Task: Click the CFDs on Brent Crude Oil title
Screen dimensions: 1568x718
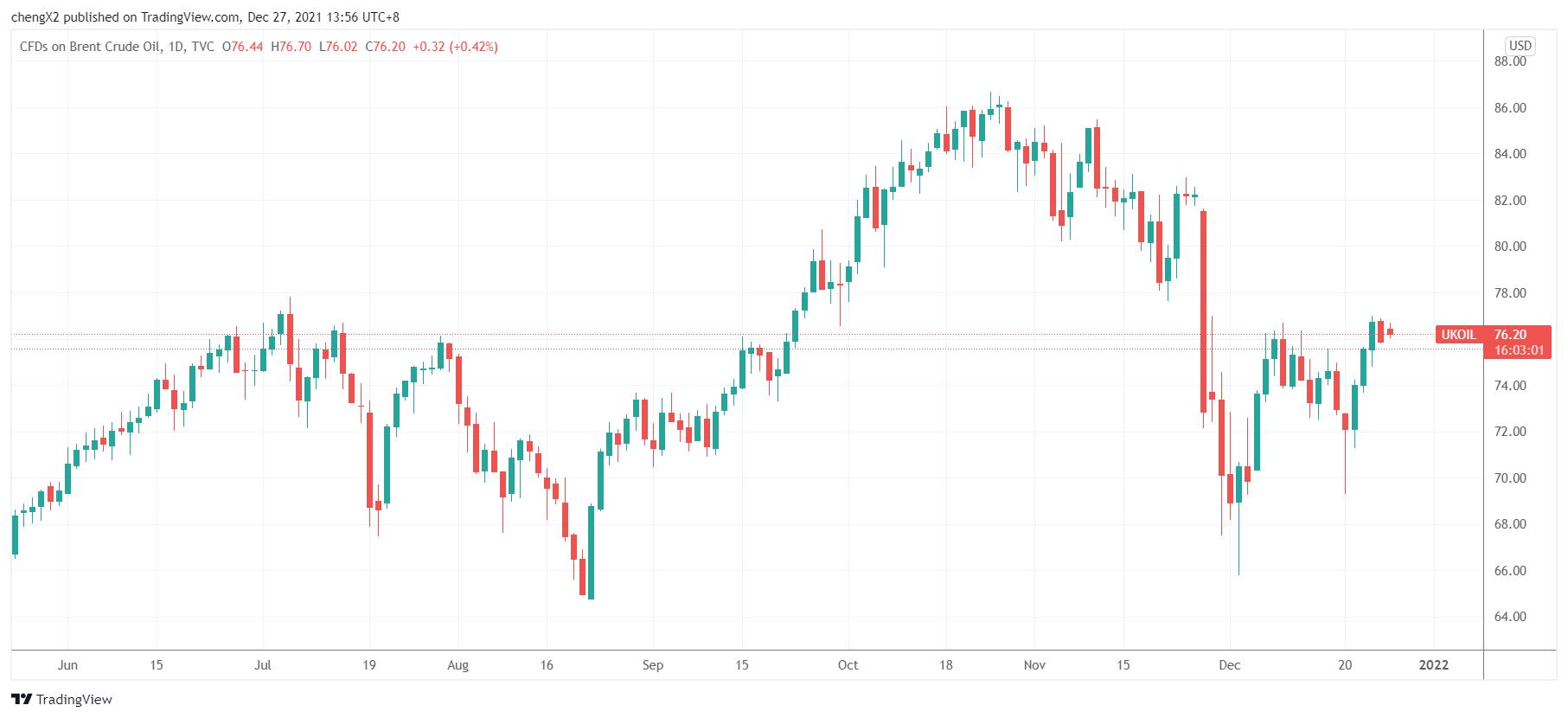Action: 90,47
